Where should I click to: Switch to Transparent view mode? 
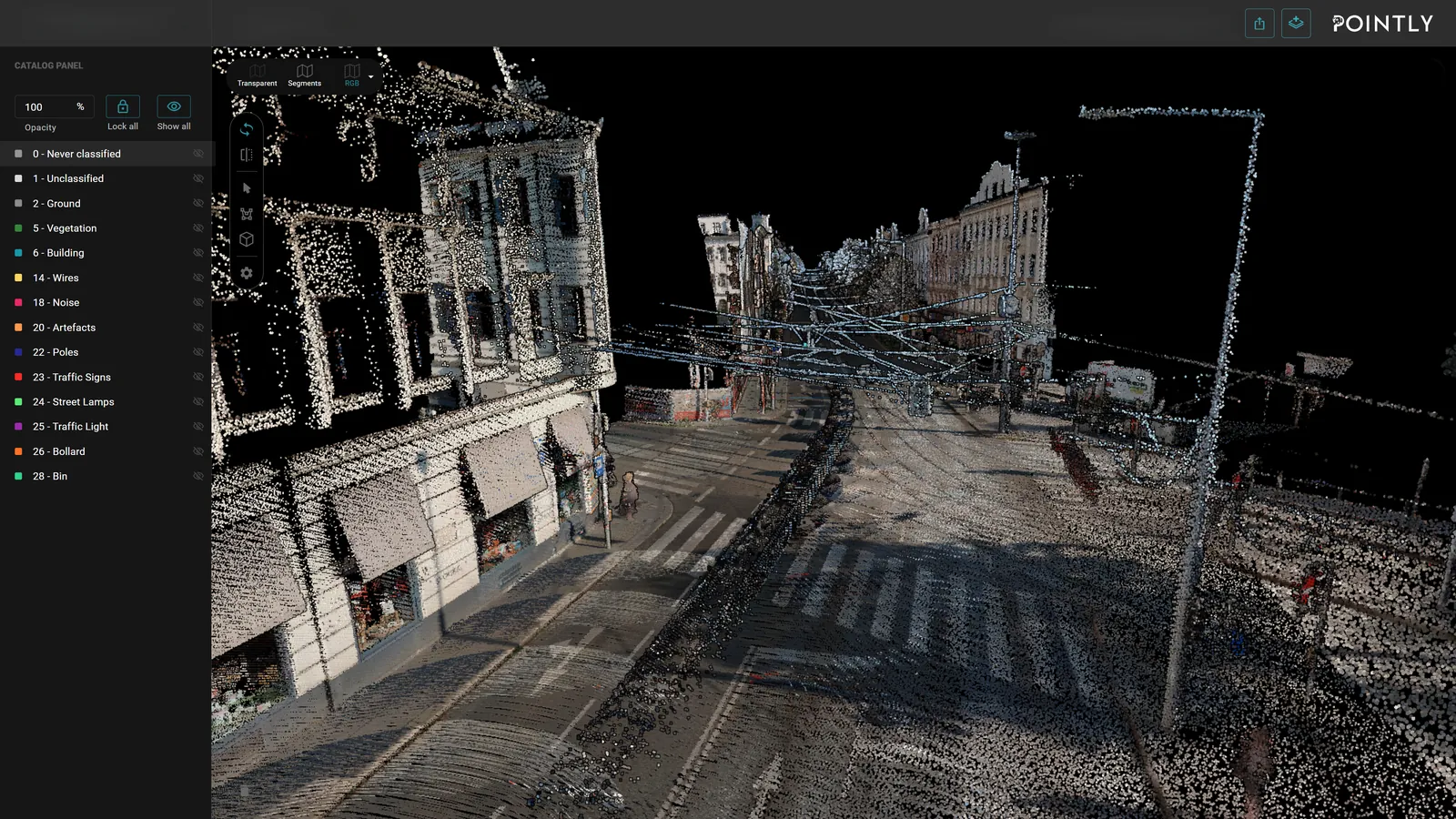(x=258, y=76)
